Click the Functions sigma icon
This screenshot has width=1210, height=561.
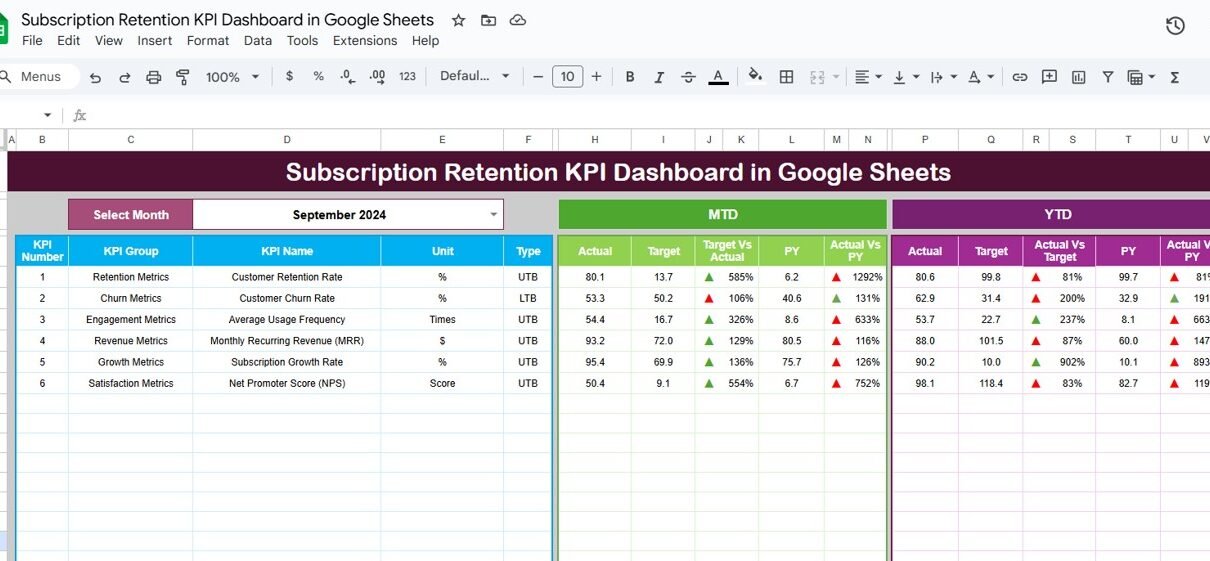tap(1175, 77)
